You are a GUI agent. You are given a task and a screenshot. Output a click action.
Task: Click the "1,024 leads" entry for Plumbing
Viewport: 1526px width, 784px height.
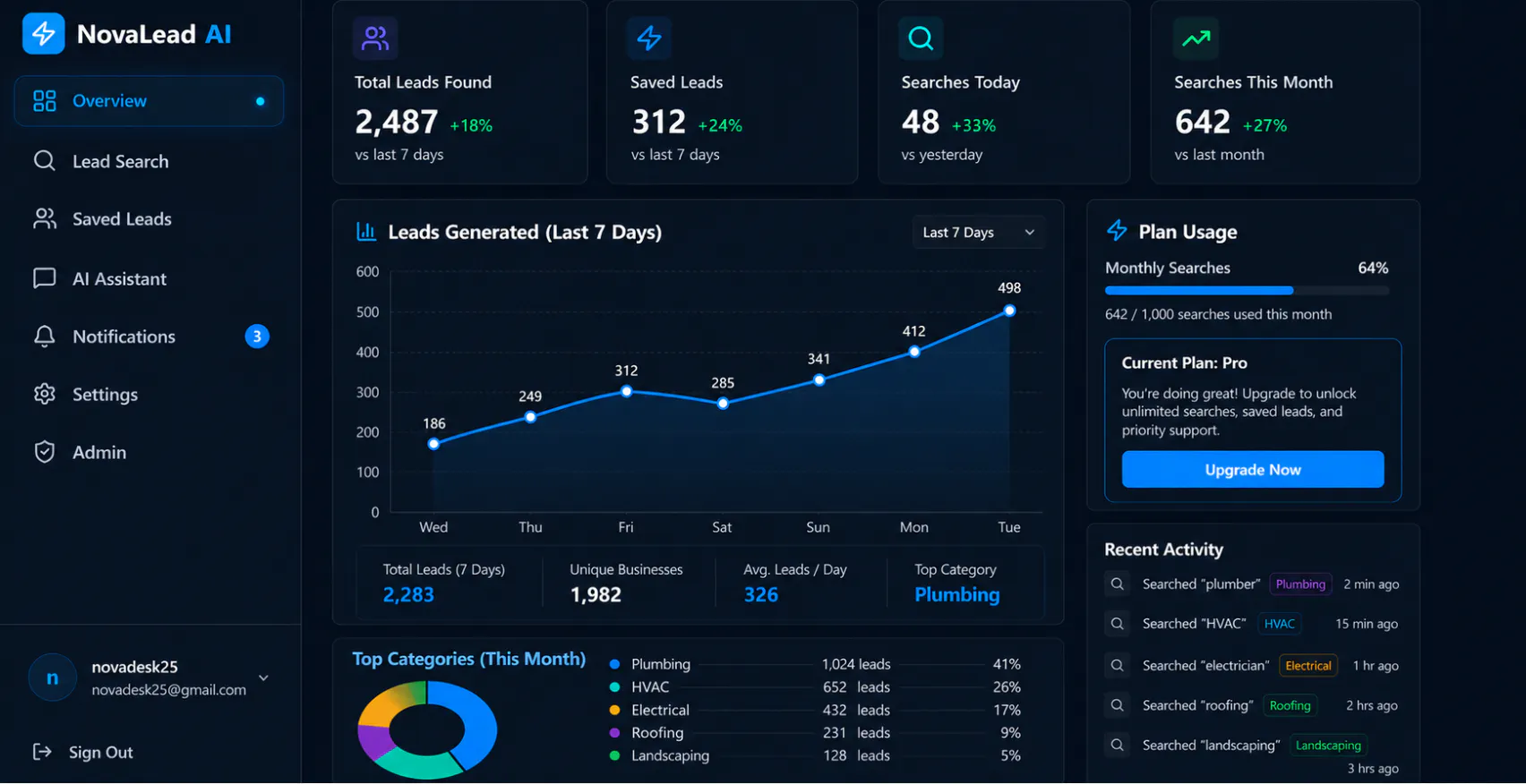coord(856,664)
